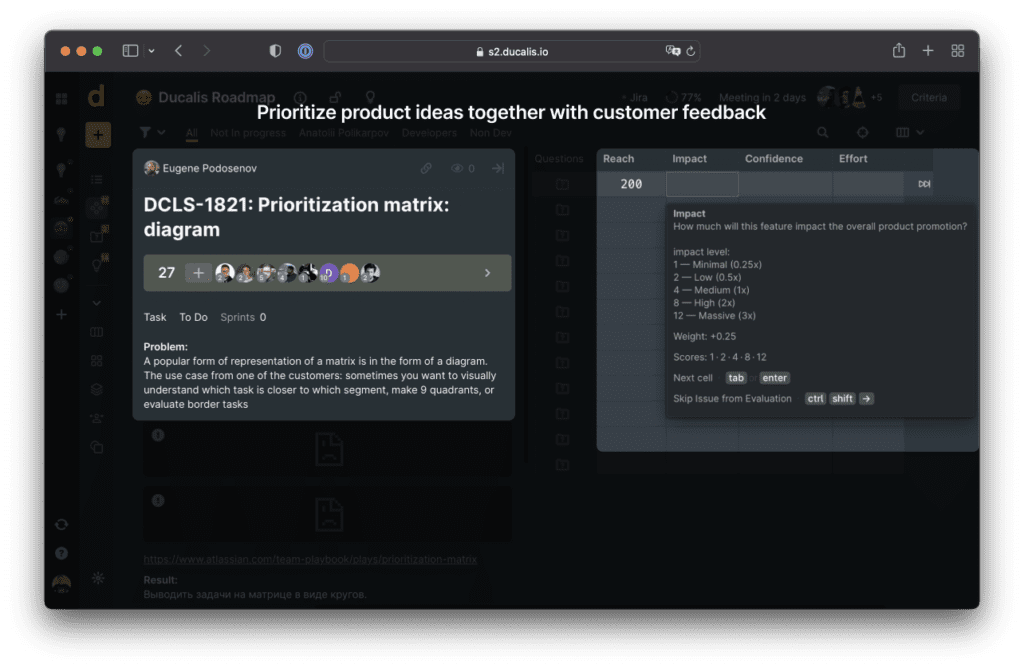Switch to the Developers filter tab
The height and width of the screenshot is (668, 1024).
[x=429, y=132]
